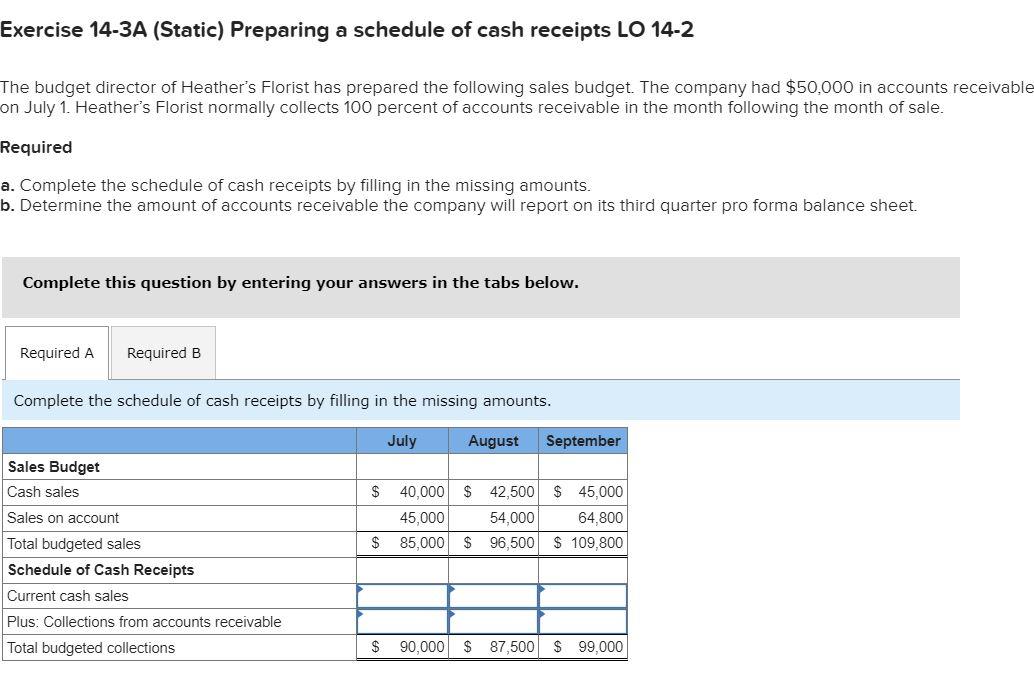Screen dimensions: 1034x673
Task: Click Plus: Collections from accounts receivable label
Action: click(144, 622)
